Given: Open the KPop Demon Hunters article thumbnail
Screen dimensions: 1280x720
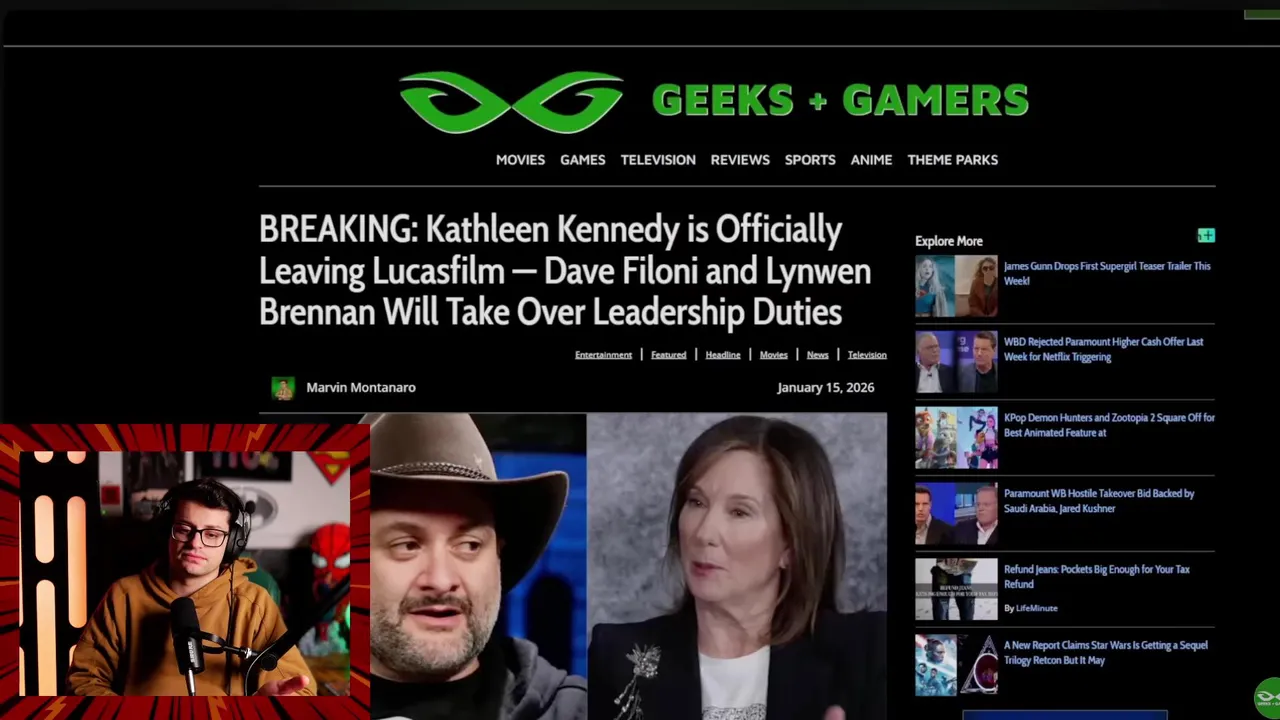Looking at the screenshot, I should point(956,438).
